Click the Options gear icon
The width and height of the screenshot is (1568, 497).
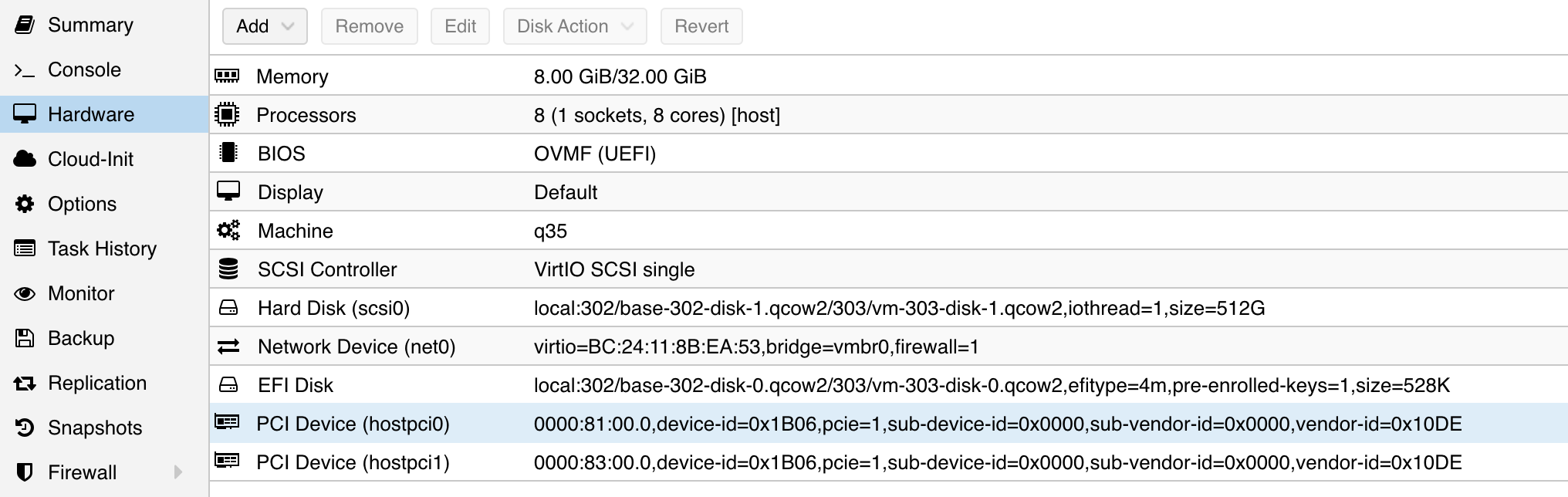coord(25,204)
